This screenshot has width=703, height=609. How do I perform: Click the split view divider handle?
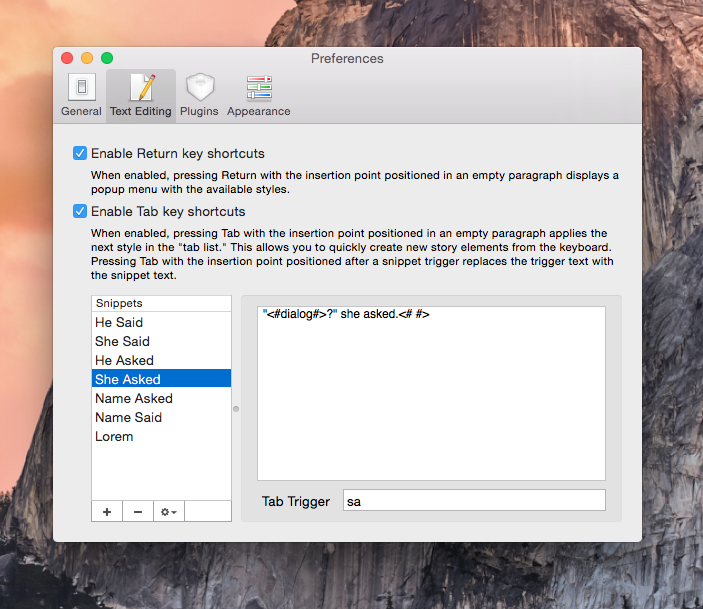(236, 409)
